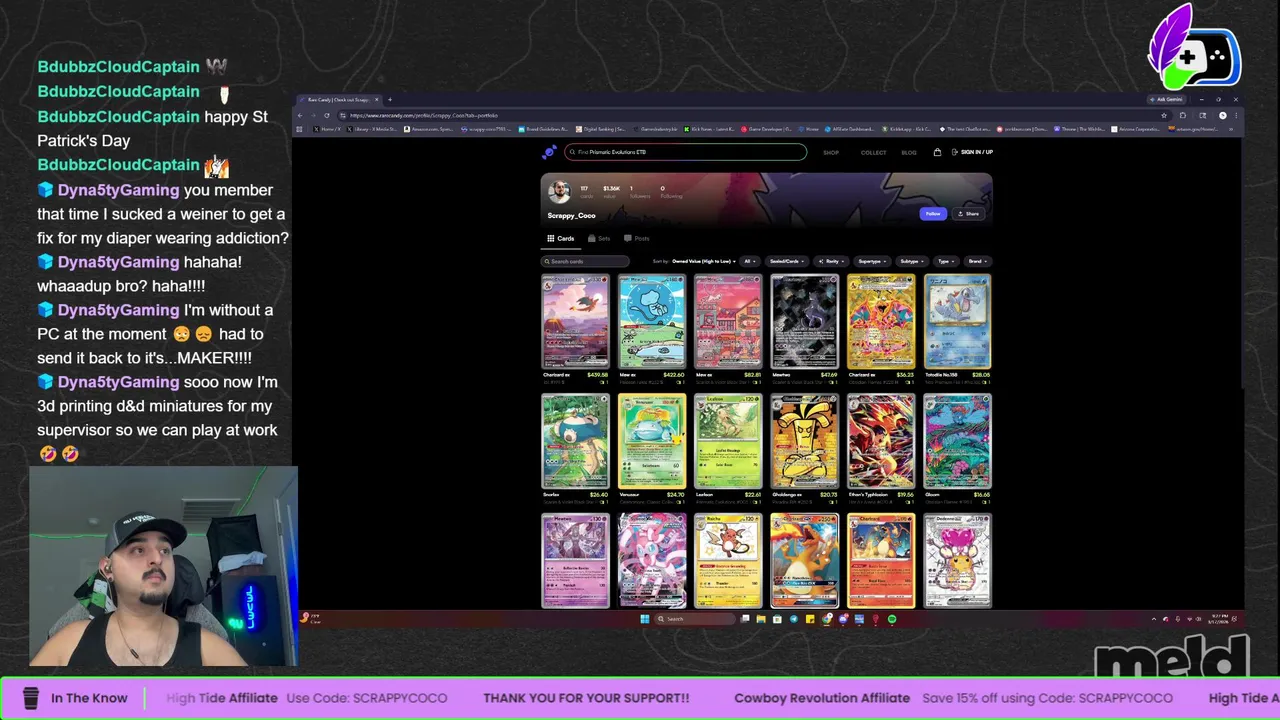This screenshot has height=720, width=1280.
Task: Open the Ethan's Typhlosion card
Action: pos(881,441)
